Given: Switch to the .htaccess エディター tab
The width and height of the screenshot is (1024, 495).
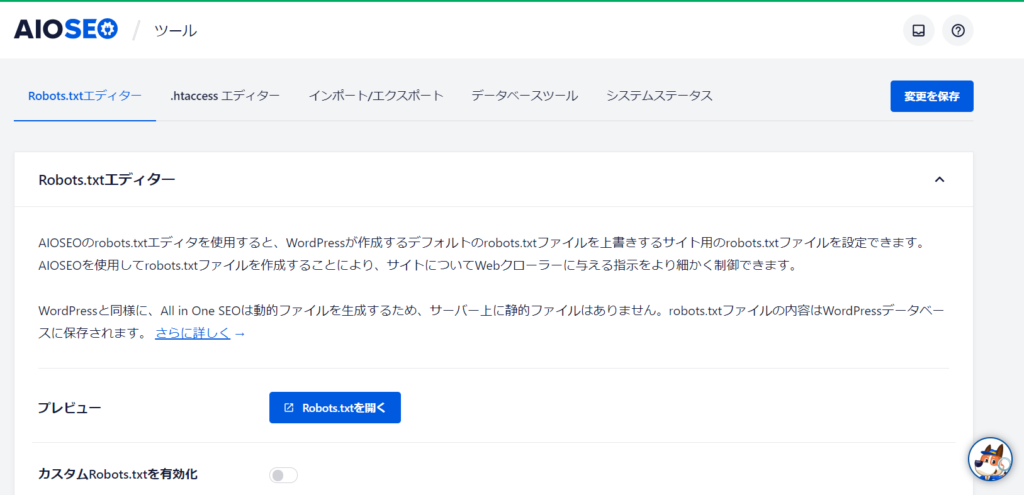Looking at the screenshot, I should [225, 96].
